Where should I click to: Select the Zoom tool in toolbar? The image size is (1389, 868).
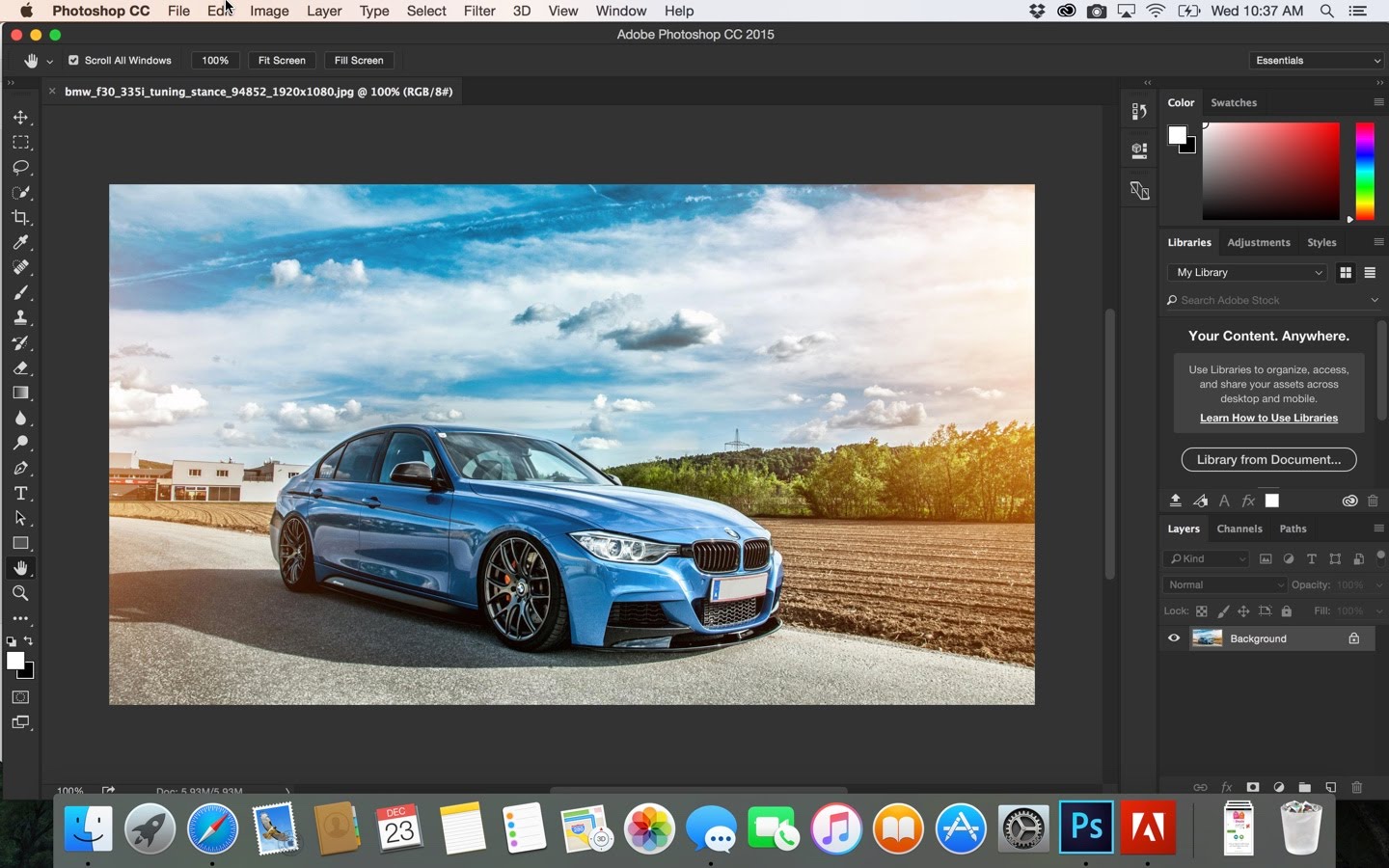tap(20, 593)
